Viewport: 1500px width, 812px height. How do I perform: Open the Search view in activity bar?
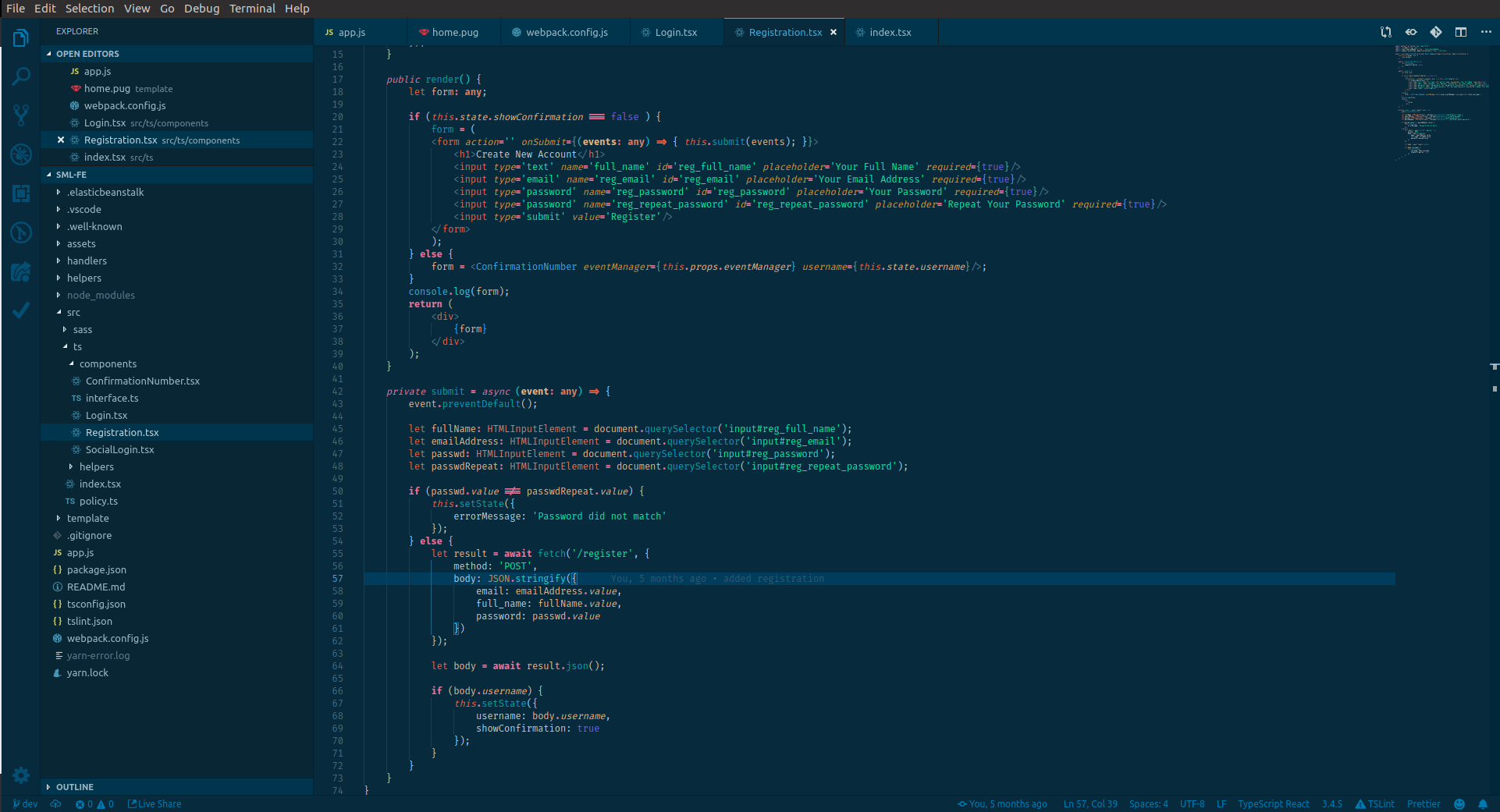[21, 76]
